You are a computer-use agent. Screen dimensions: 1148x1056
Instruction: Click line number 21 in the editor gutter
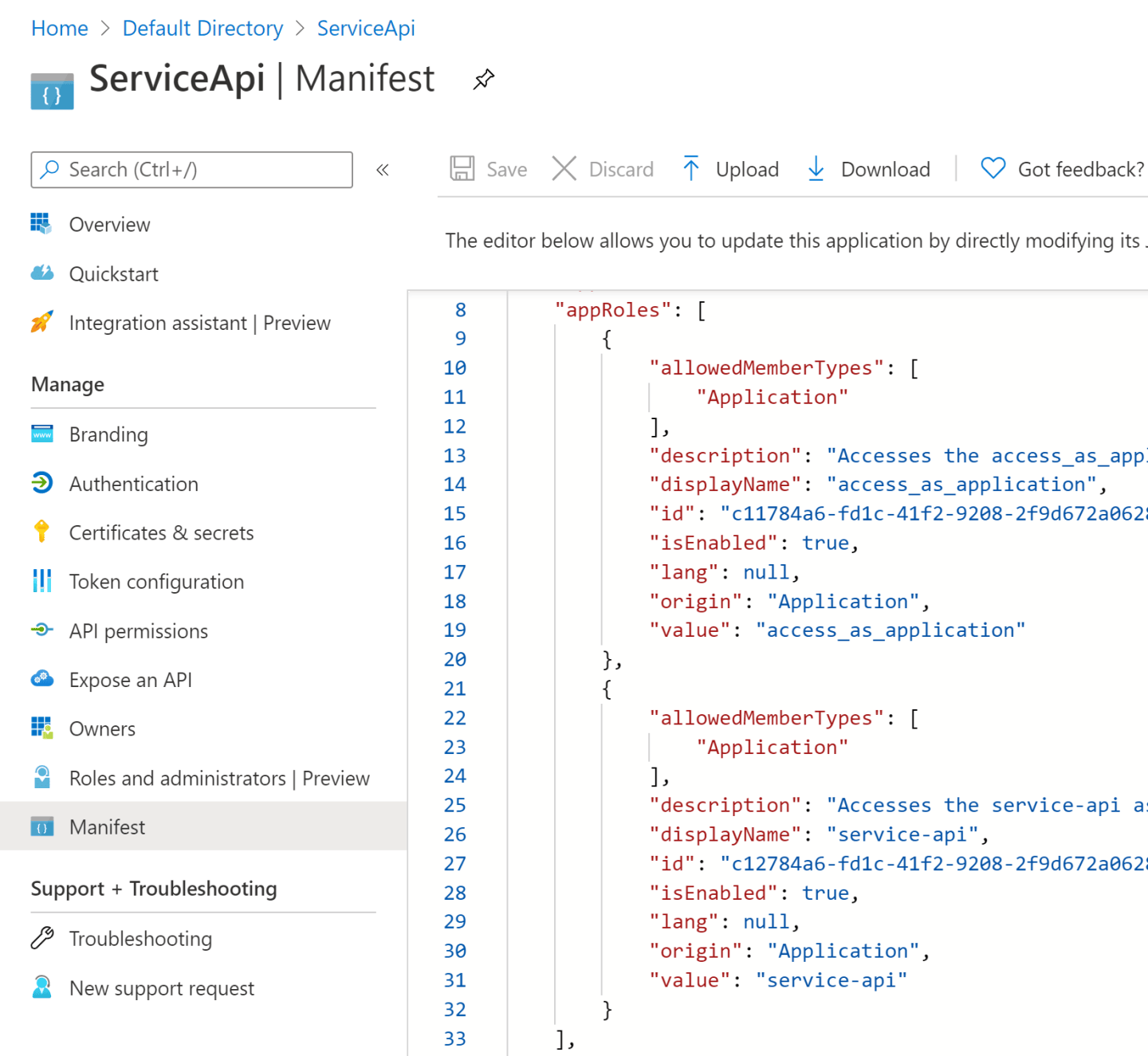(454, 689)
